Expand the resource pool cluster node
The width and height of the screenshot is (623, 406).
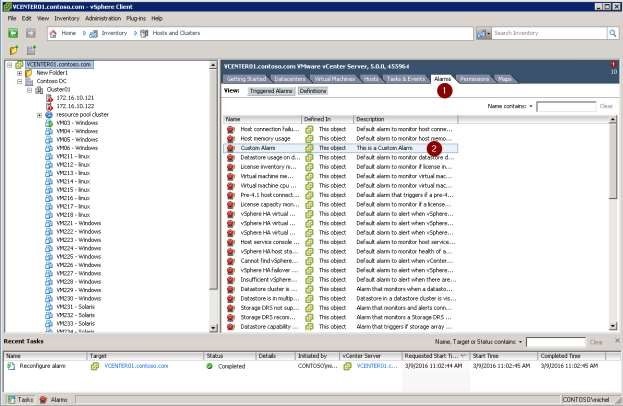(39, 115)
